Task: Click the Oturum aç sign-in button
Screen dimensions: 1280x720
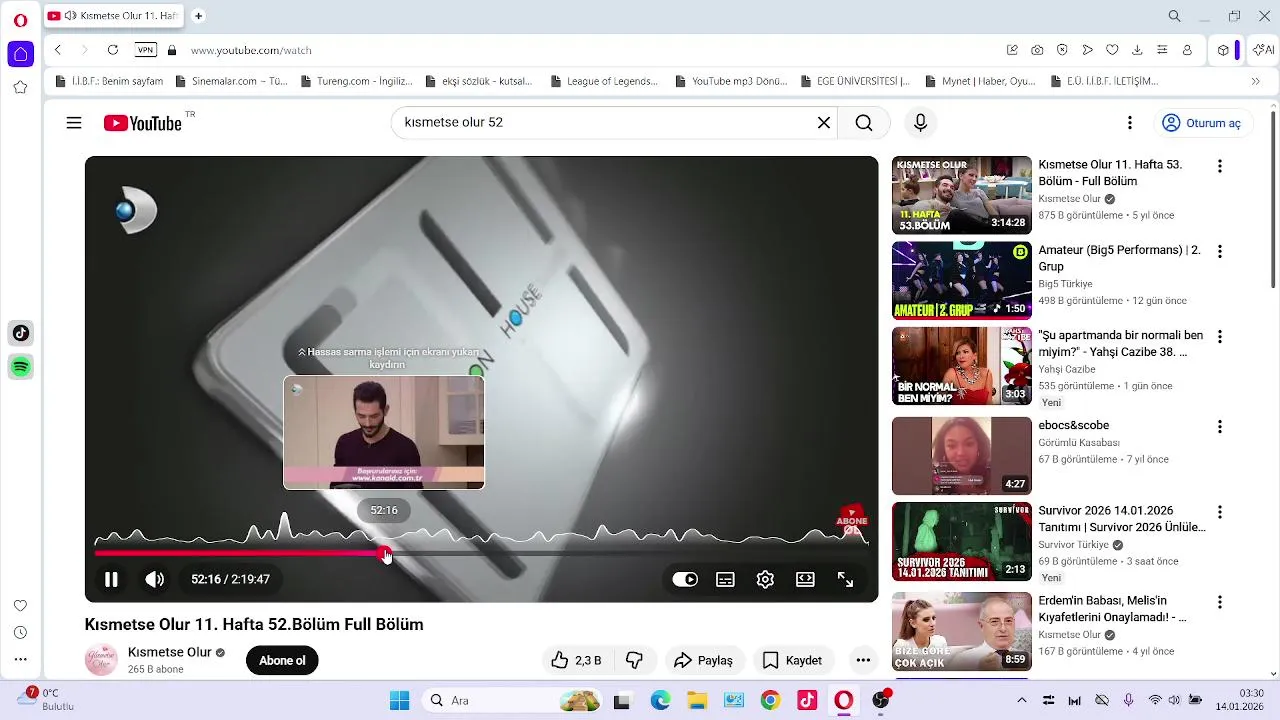Action: (x=1201, y=123)
